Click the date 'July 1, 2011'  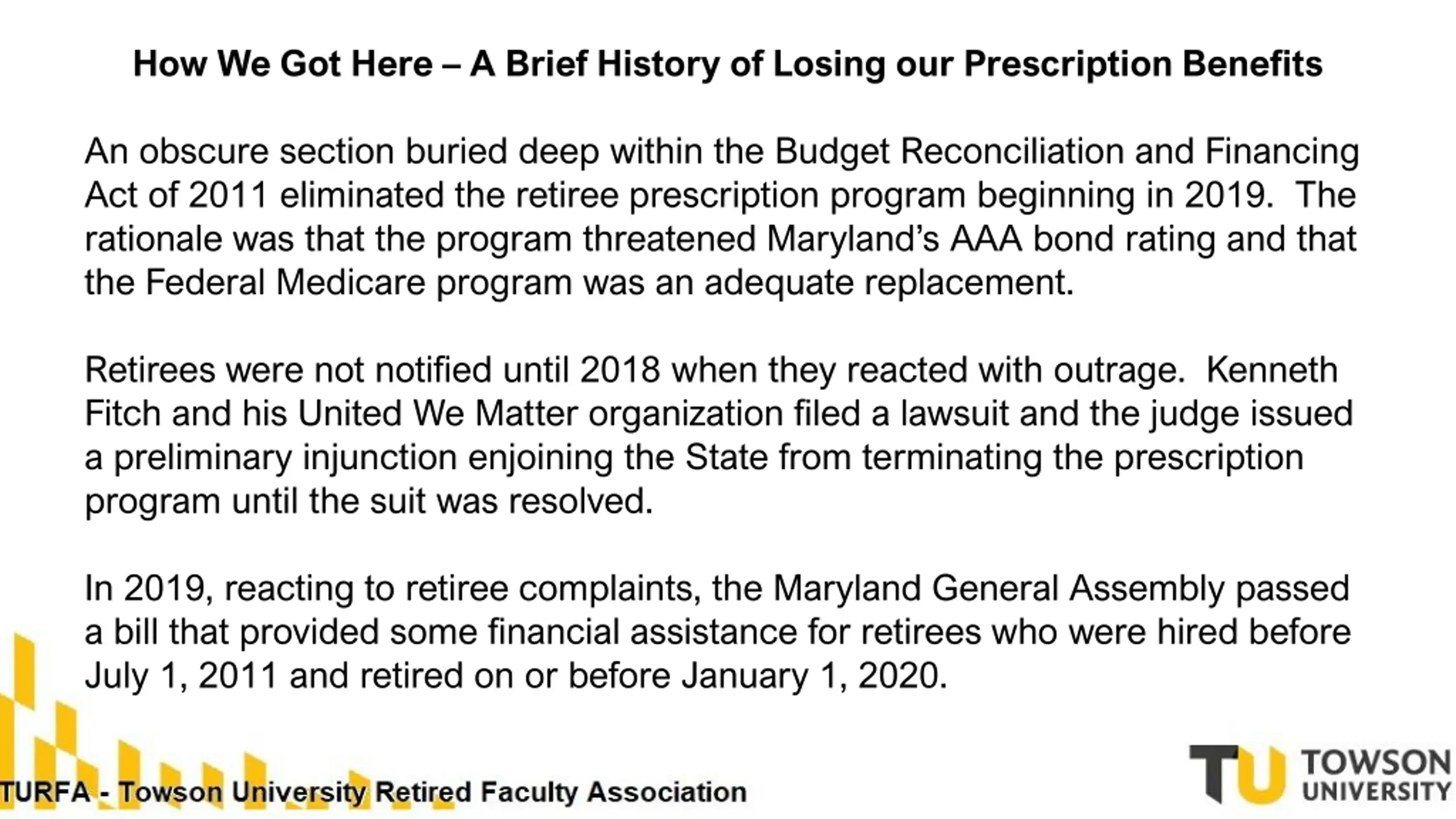pos(181,676)
